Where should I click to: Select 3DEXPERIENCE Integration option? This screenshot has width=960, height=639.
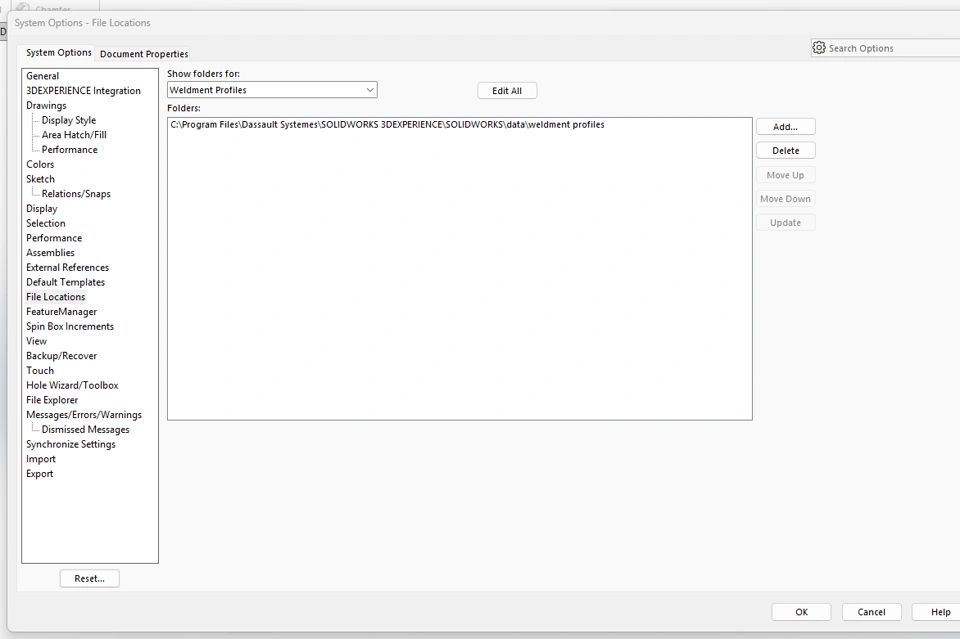(83, 91)
